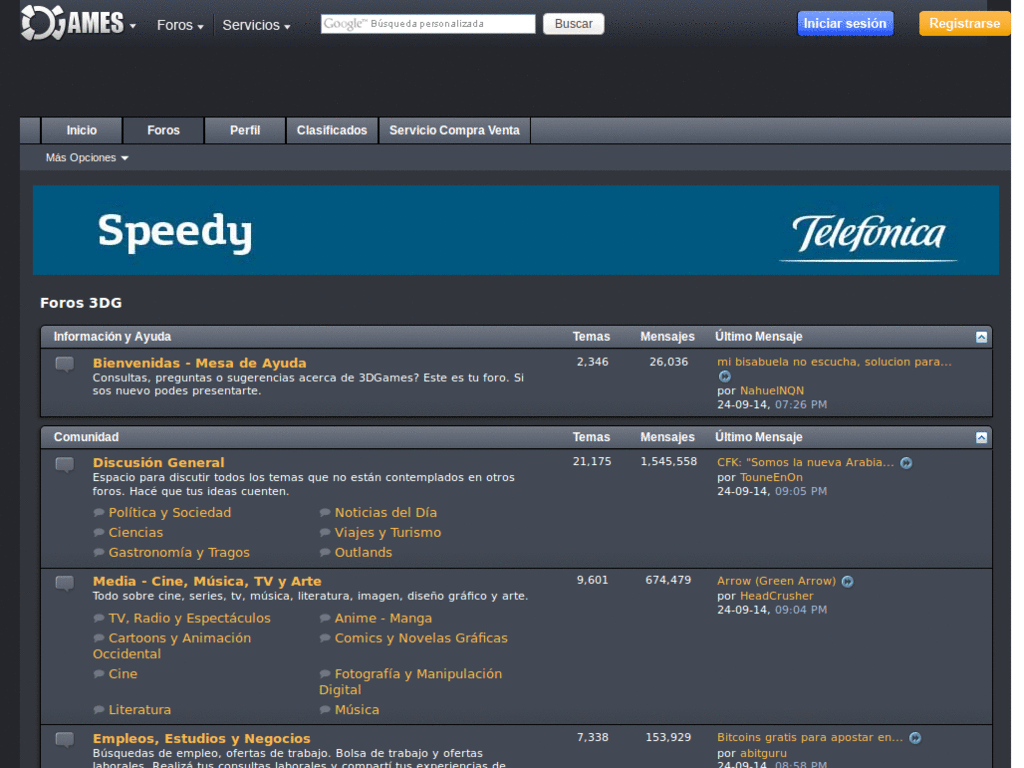Viewport: 1024px width, 768px height.
Task: Click the bubble icon beside Anime - Manga
Action: 325,618
